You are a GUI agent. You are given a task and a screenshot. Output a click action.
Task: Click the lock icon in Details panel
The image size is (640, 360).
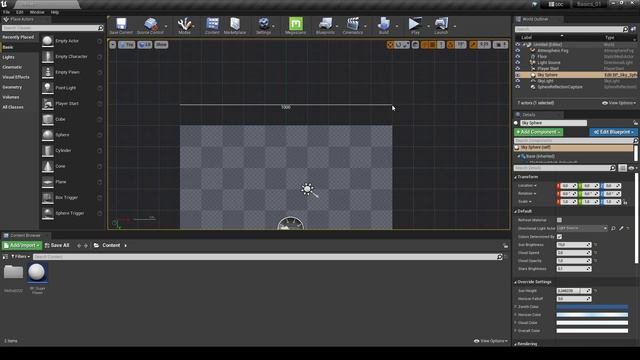pos(636,122)
